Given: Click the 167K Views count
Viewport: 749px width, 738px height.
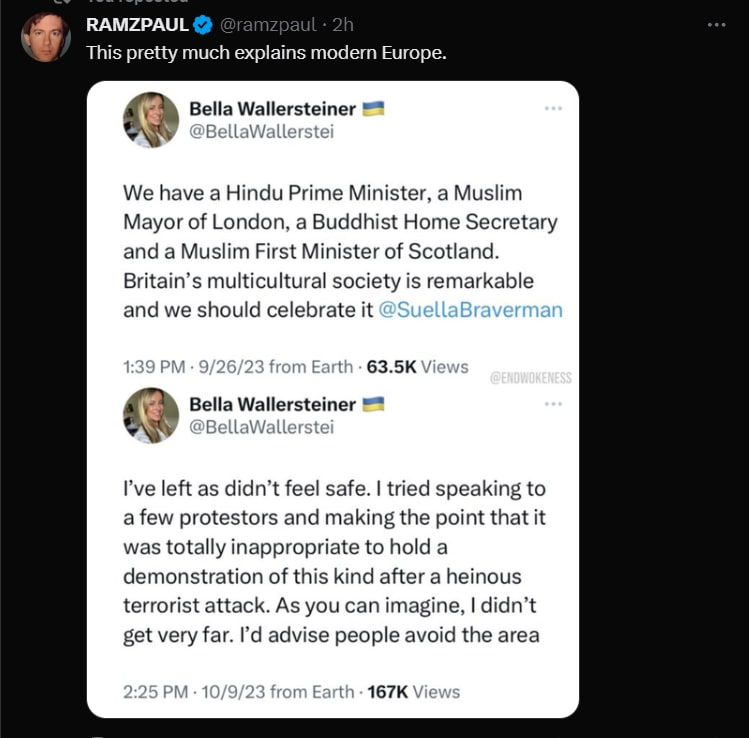Looking at the screenshot, I should point(413,691).
